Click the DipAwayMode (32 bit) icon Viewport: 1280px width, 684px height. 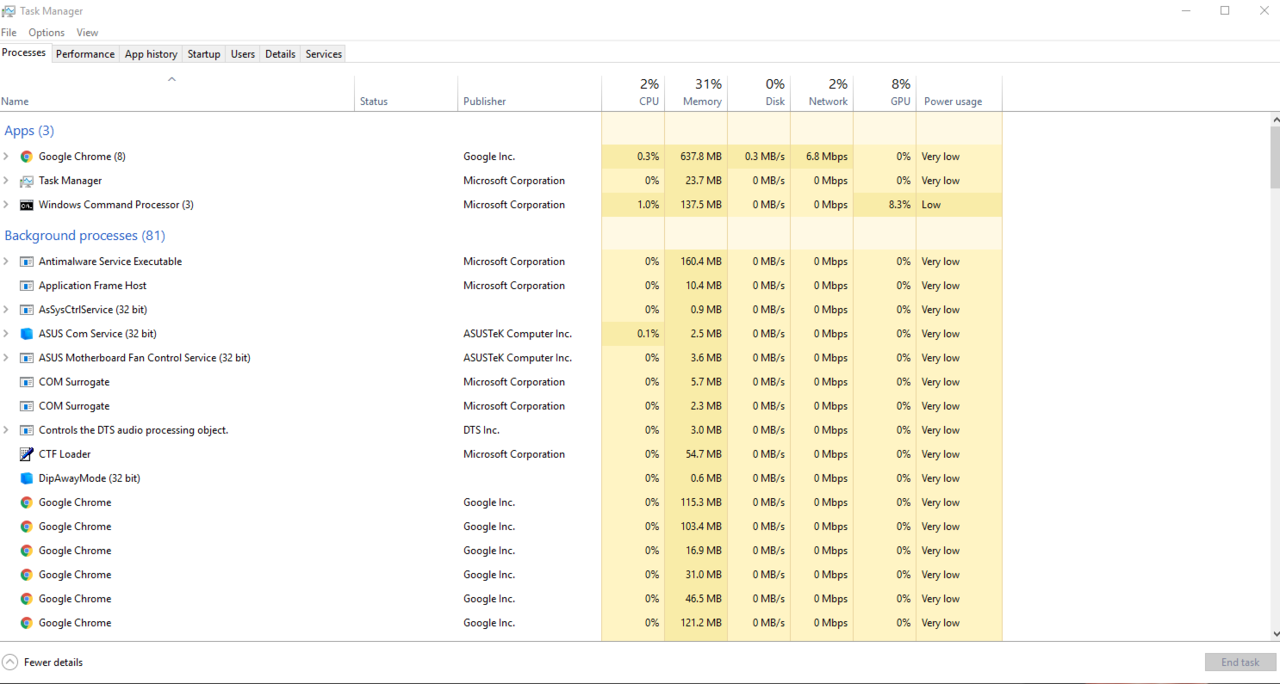(x=27, y=478)
